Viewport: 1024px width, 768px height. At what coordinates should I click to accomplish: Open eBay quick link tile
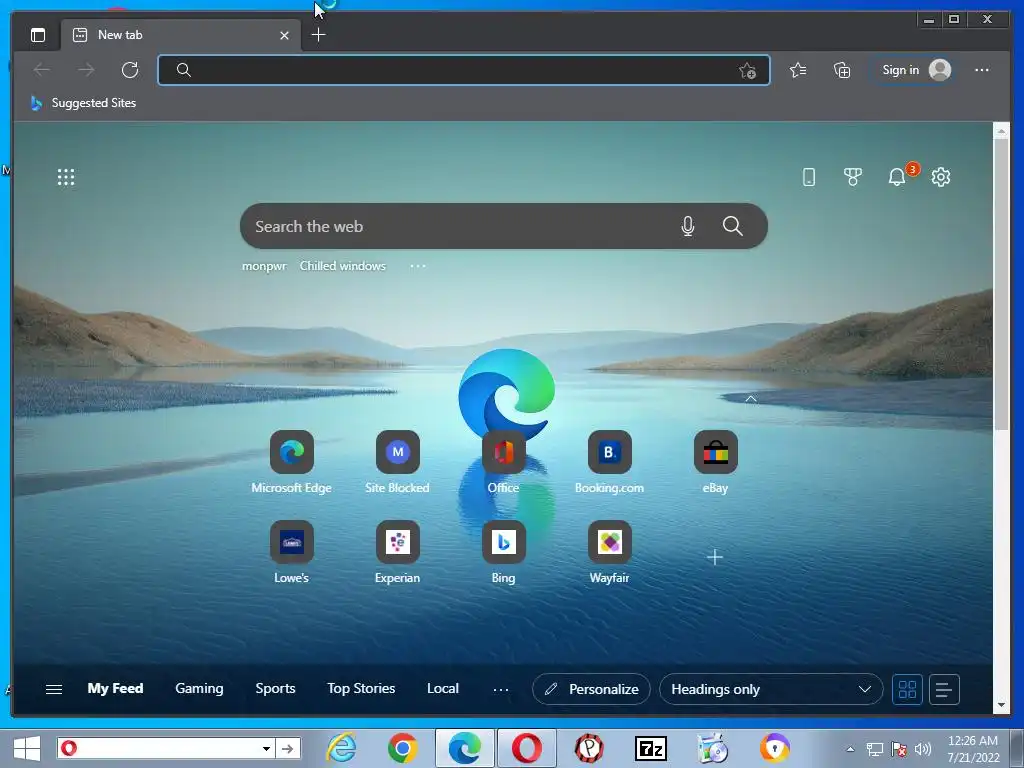(x=715, y=462)
